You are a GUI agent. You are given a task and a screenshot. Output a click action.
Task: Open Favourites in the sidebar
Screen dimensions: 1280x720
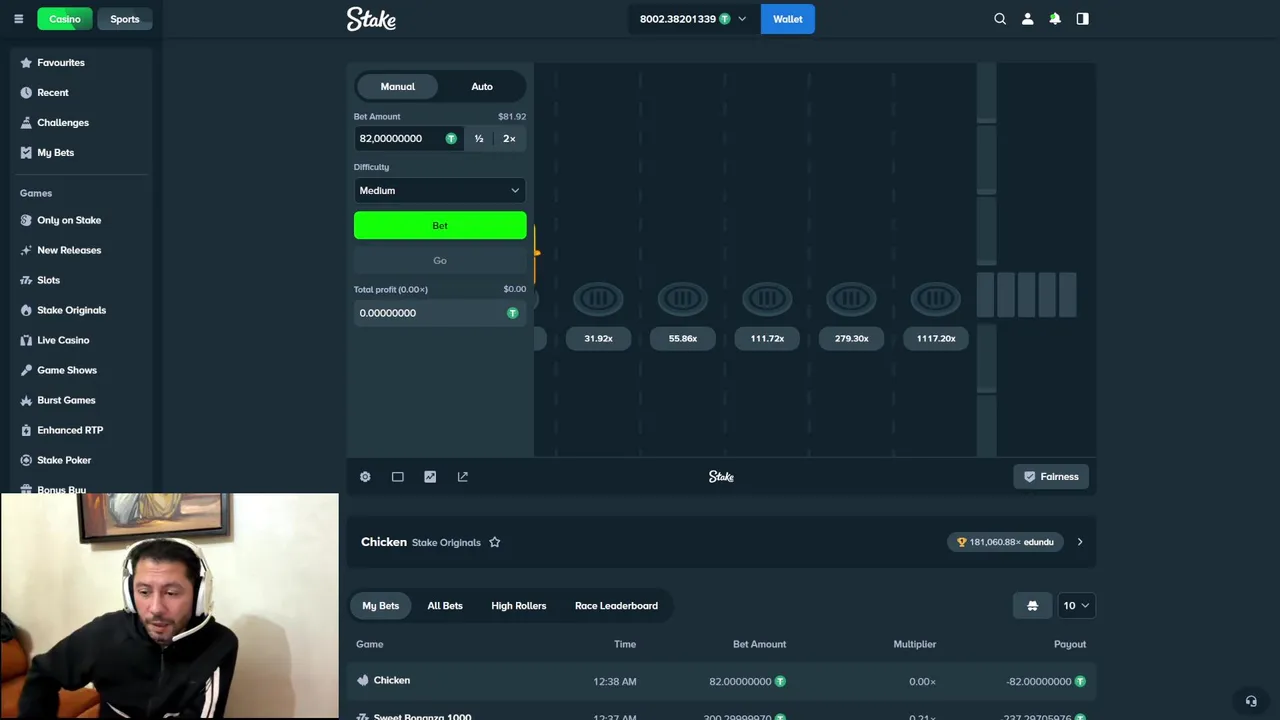61,63
